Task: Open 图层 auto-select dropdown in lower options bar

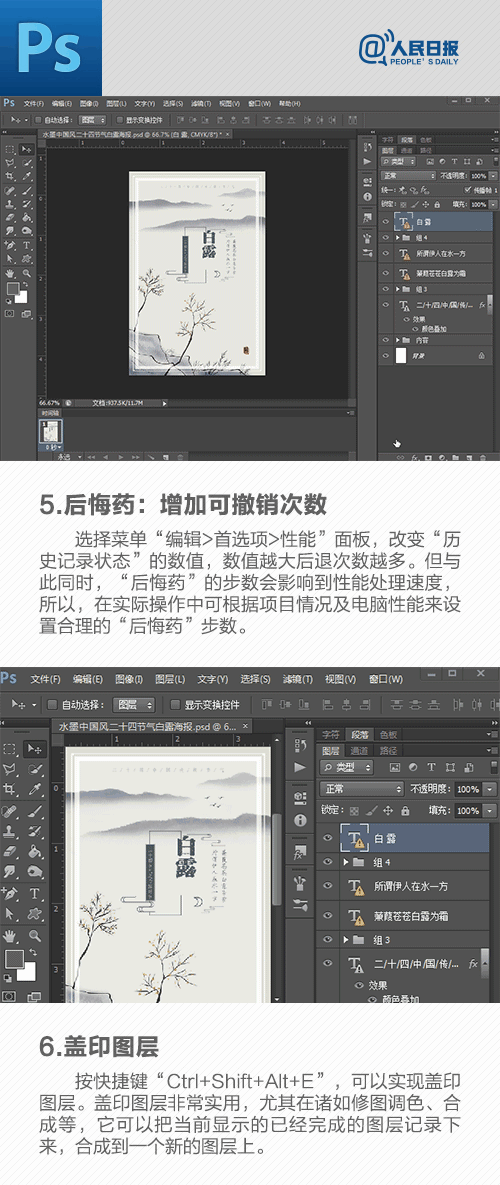Action: point(134,704)
